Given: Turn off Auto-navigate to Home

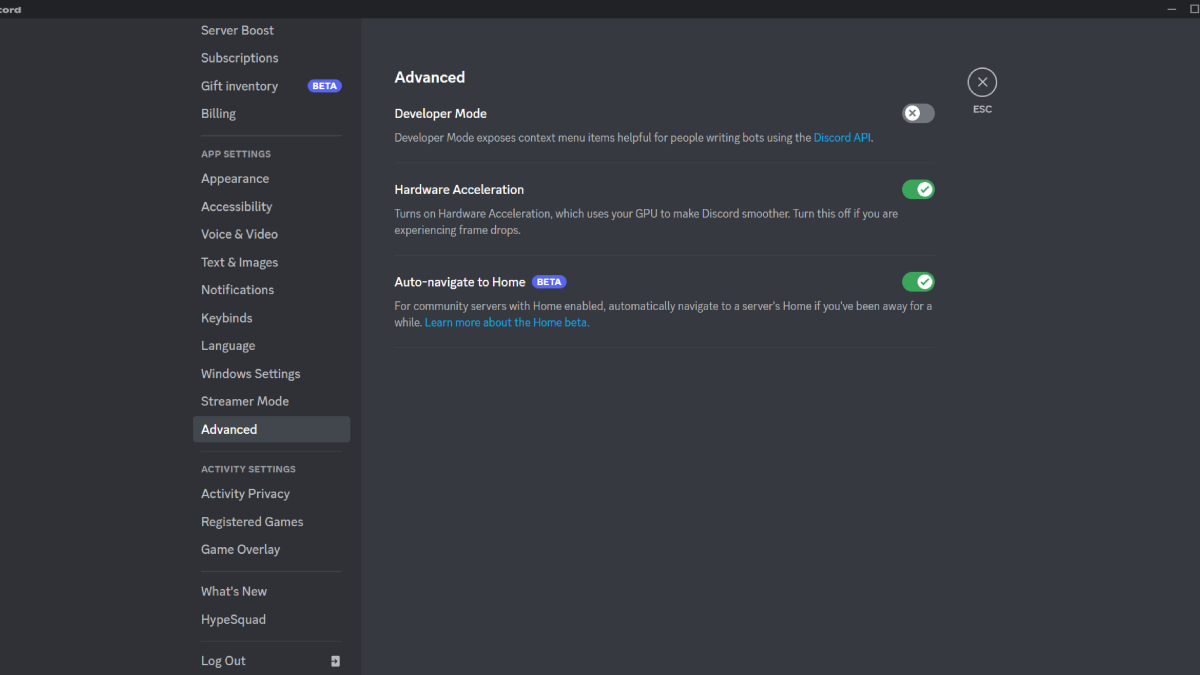Looking at the screenshot, I should 918,281.
